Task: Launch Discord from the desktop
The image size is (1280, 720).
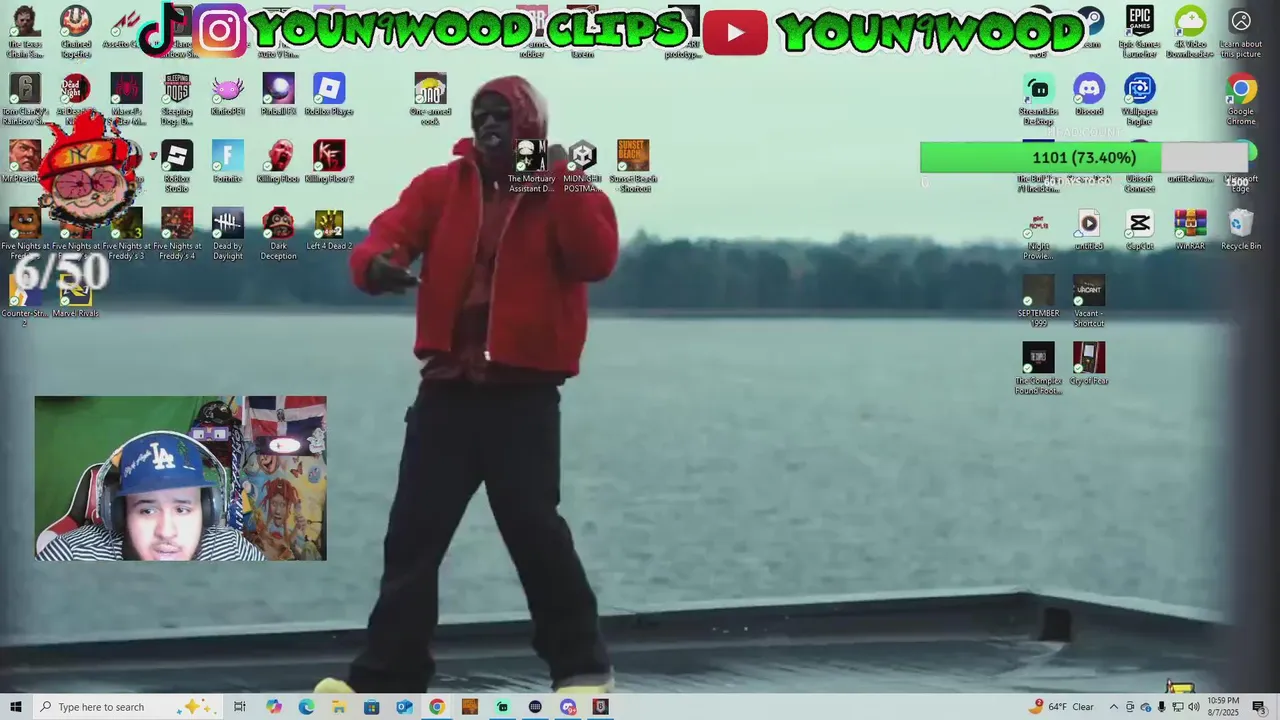Action: click(x=1088, y=95)
